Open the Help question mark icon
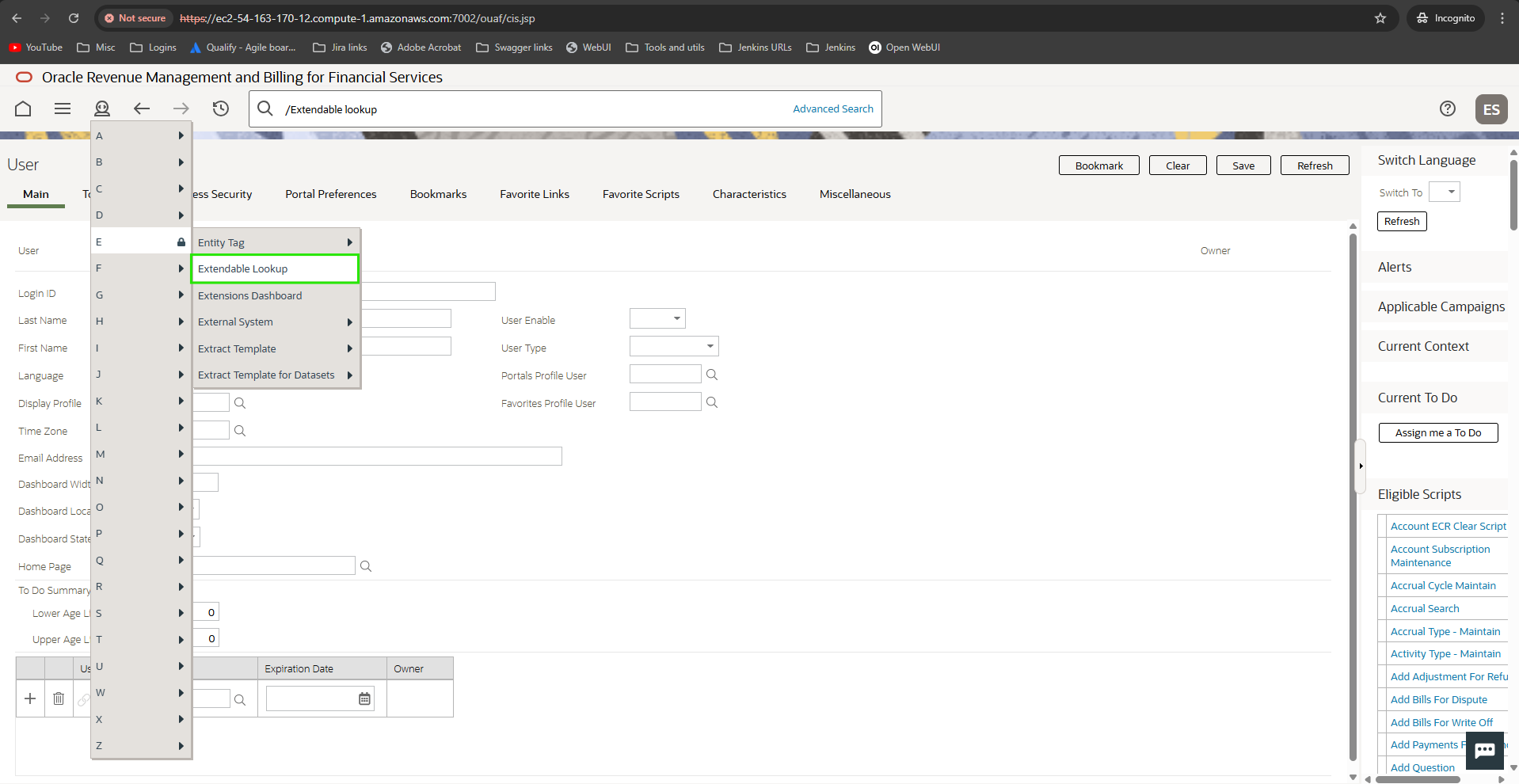Screen dimensions: 1519x784 point(1447,109)
